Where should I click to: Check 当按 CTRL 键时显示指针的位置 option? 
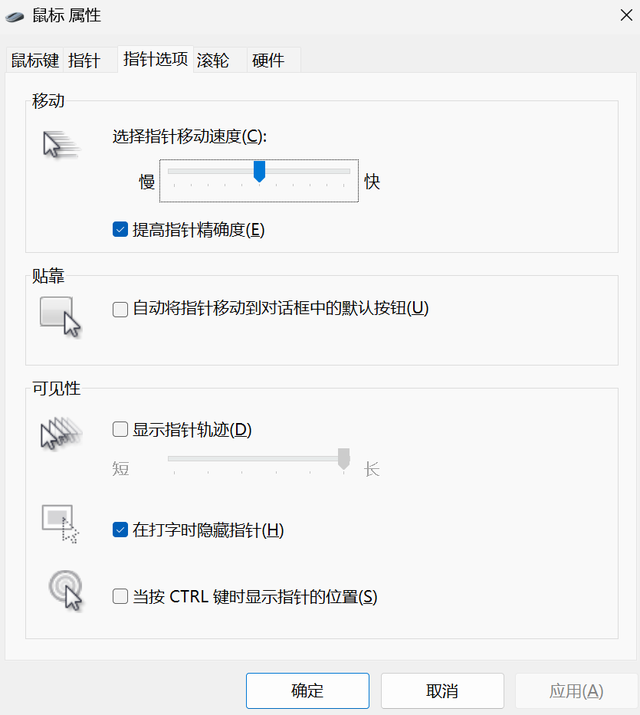pos(121,597)
